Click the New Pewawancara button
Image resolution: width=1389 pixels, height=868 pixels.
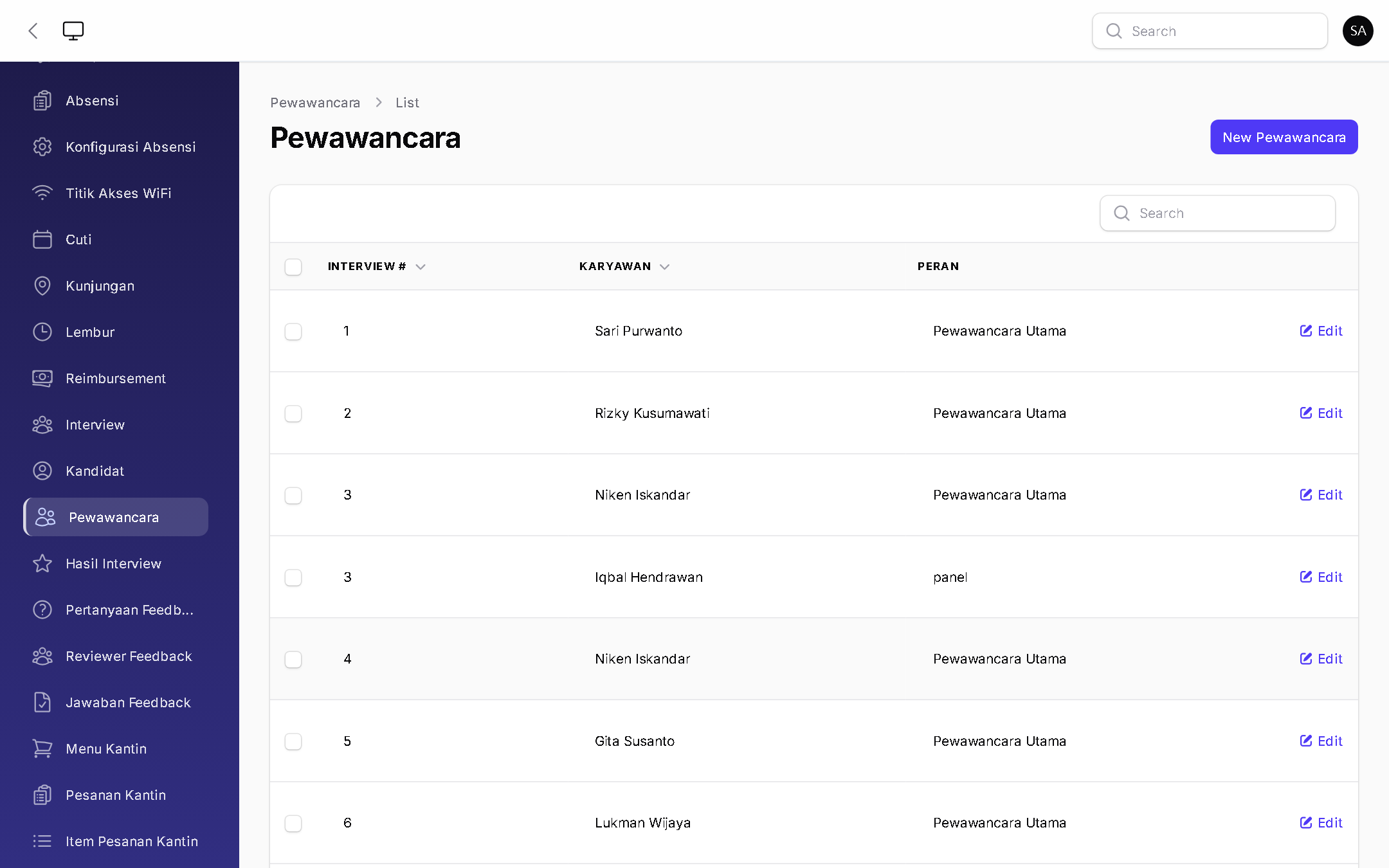[1284, 137]
